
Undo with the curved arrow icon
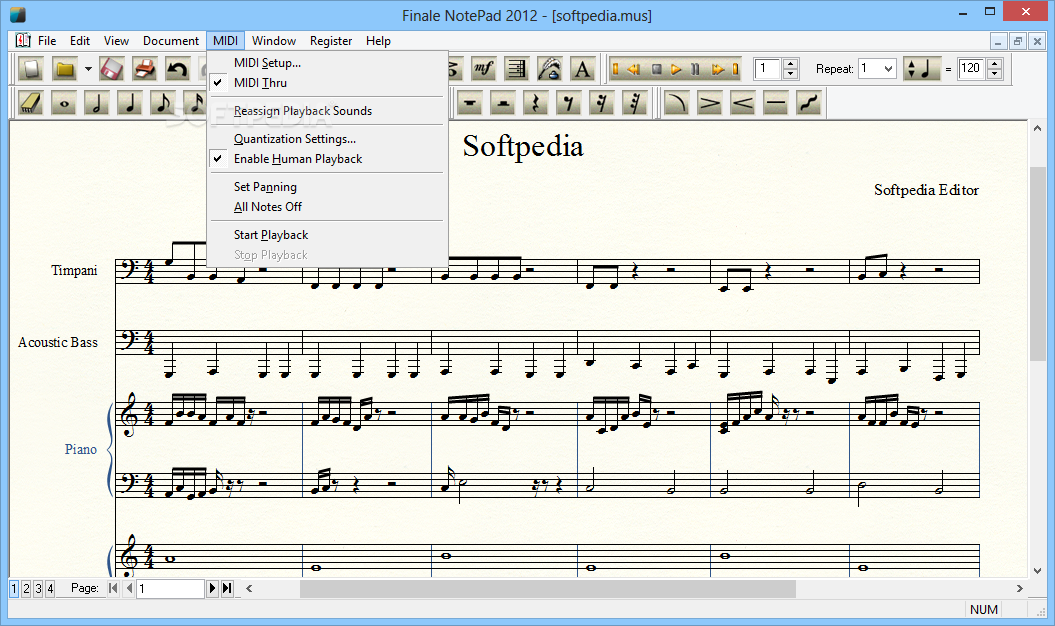pos(178,69)
